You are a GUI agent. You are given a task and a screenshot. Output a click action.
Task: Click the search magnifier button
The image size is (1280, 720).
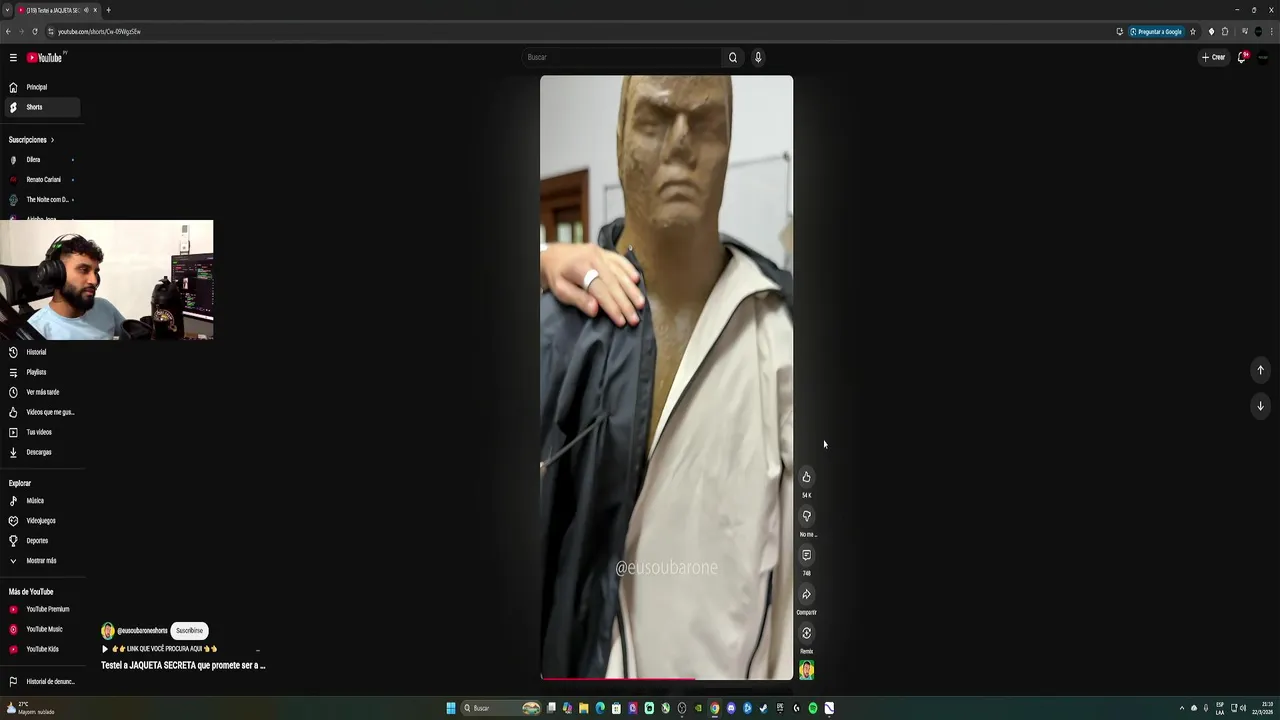(x=733, y=57)
